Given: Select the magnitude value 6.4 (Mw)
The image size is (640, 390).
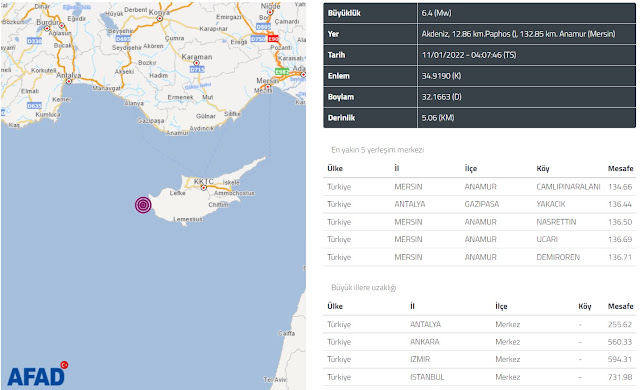Looking at the screenshot, I should click(x=437, y=13).
